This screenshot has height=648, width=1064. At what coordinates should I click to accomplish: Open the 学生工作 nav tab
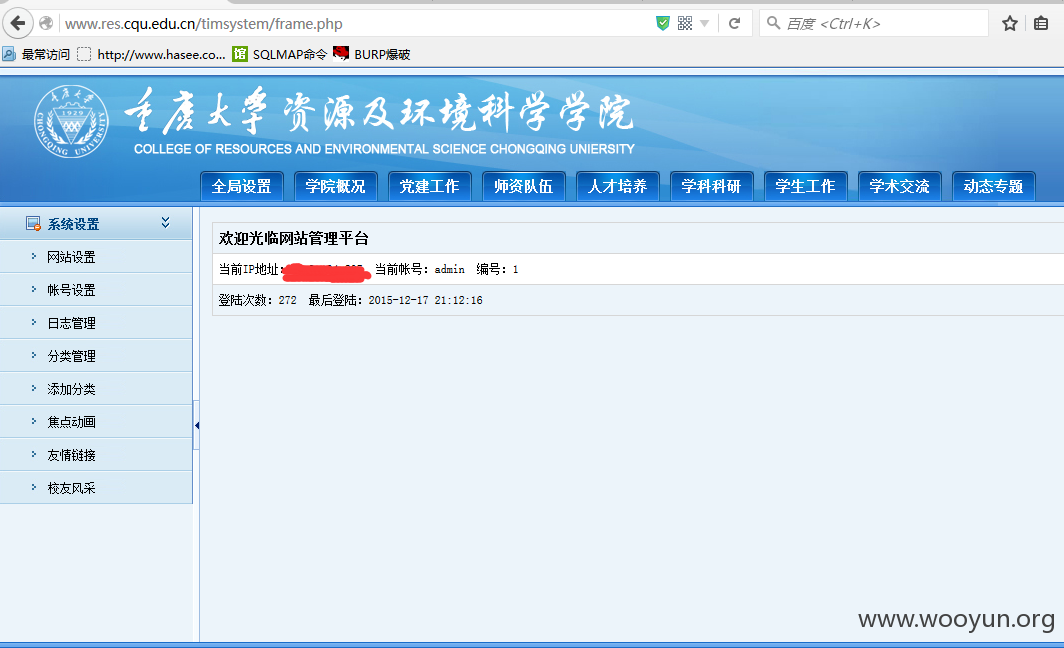click(x=805, y=186)
